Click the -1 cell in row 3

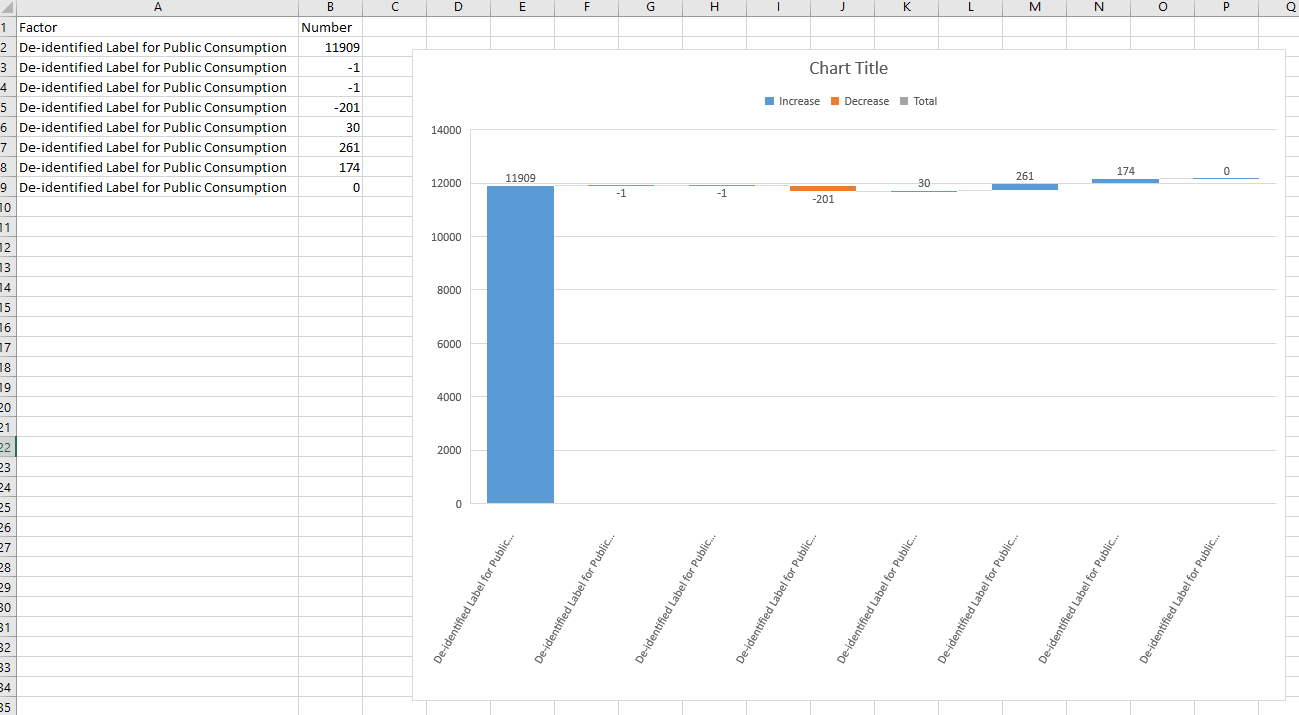coord(330,67)
